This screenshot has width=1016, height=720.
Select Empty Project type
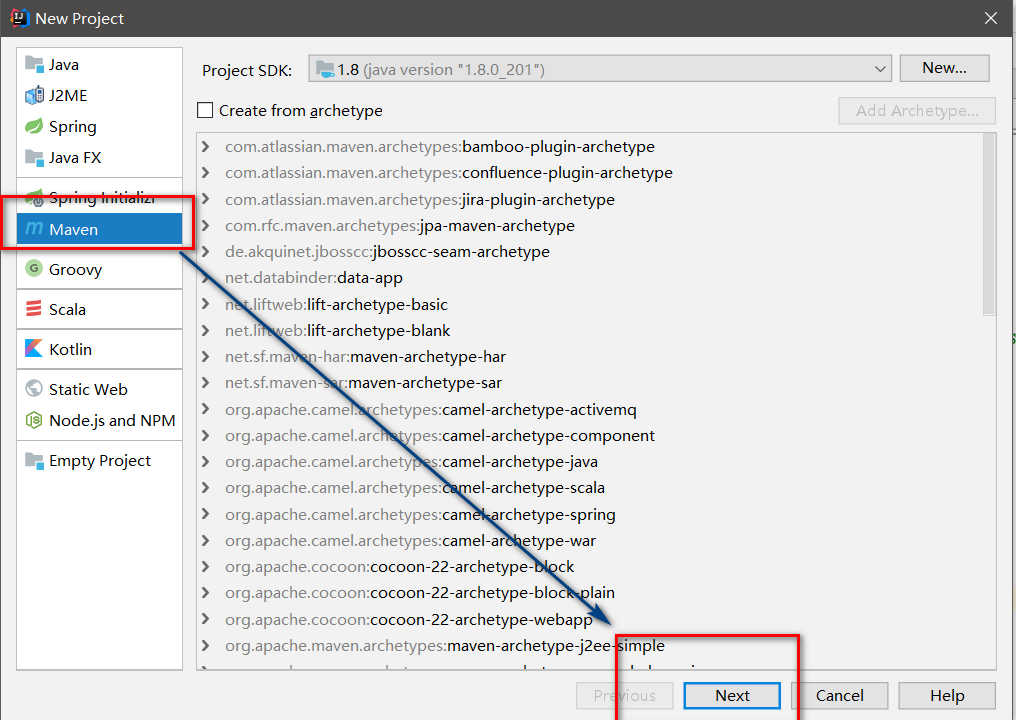(x=99, y=461)
